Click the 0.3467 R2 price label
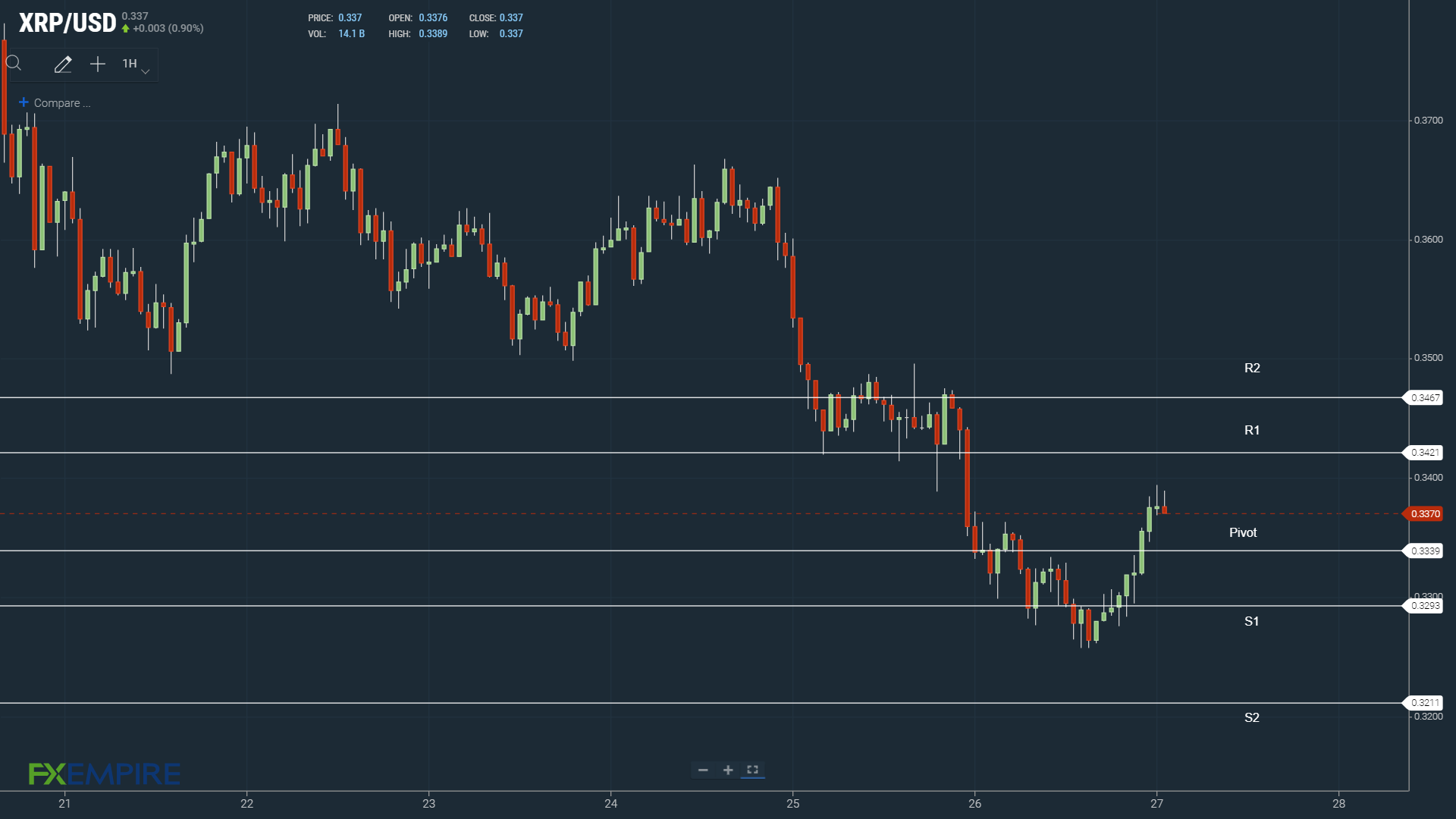Image resolution: width=1456 pixels, height=819 pixels. click(x=1425, y=397)
